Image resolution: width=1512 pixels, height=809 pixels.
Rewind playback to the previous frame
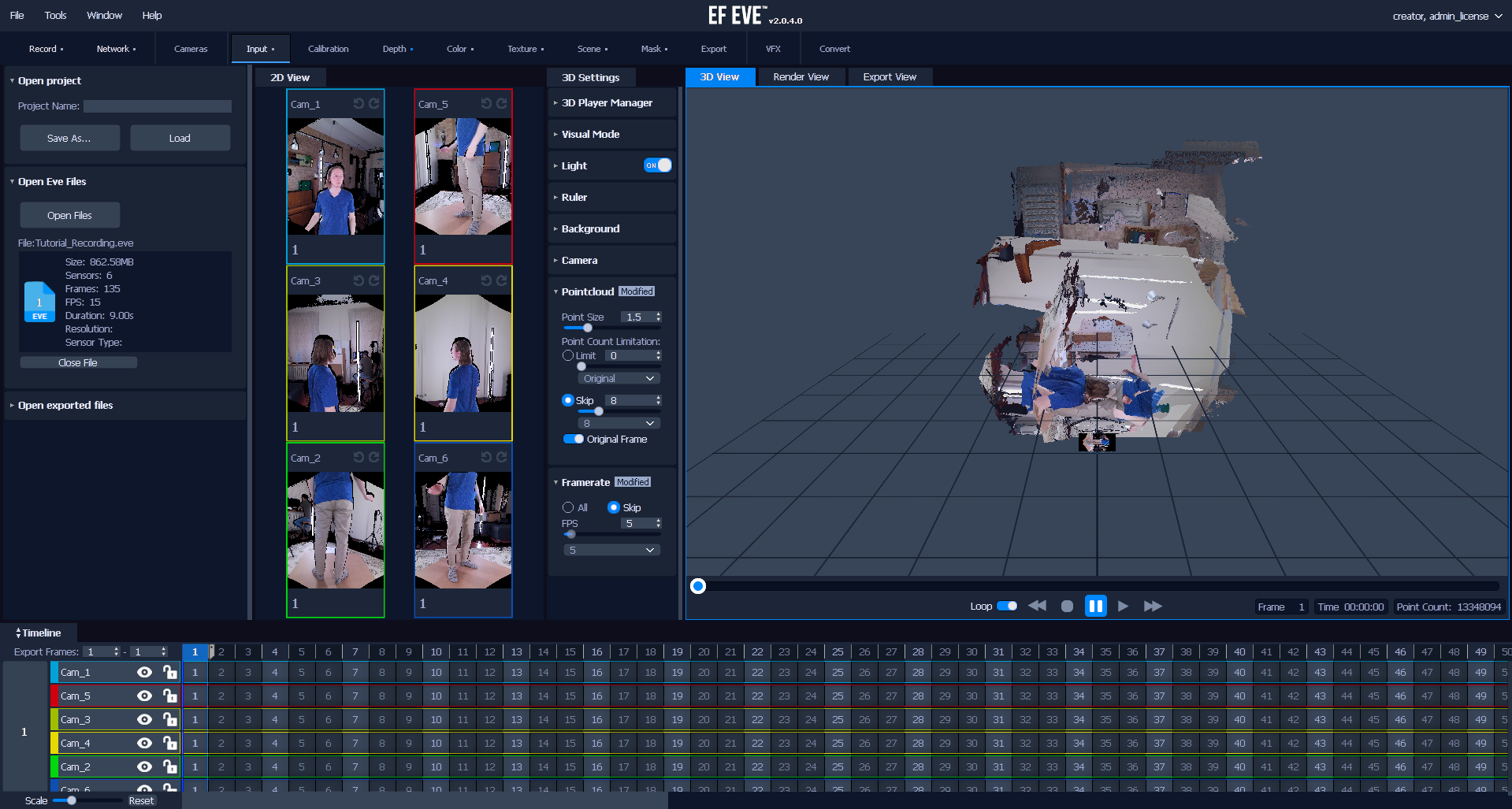1037,606
